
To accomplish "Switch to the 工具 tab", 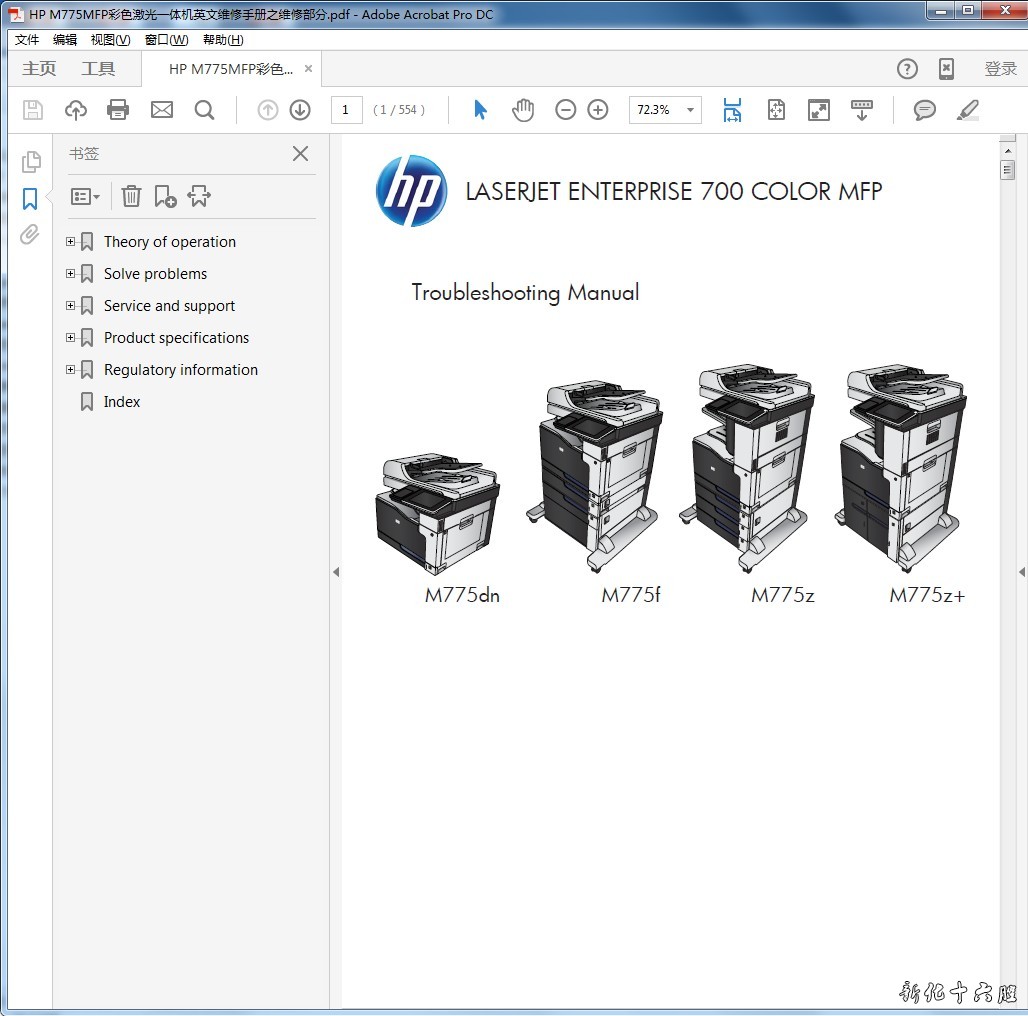I will click(x=98, y=69).
